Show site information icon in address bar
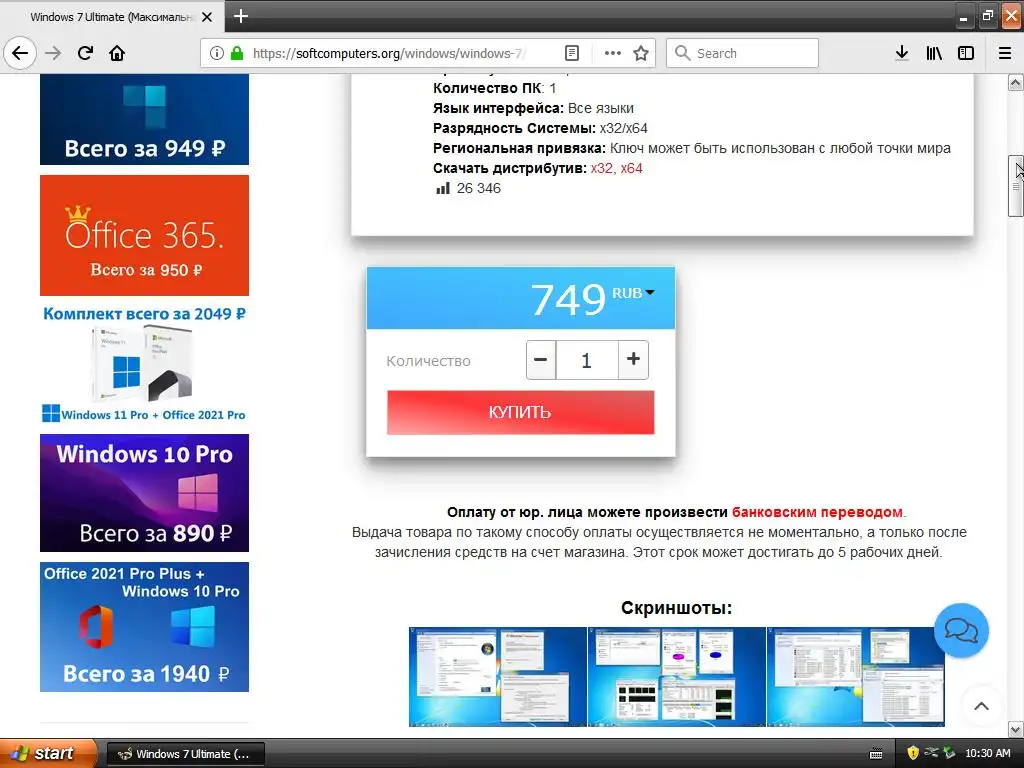 tap(216, 53)
